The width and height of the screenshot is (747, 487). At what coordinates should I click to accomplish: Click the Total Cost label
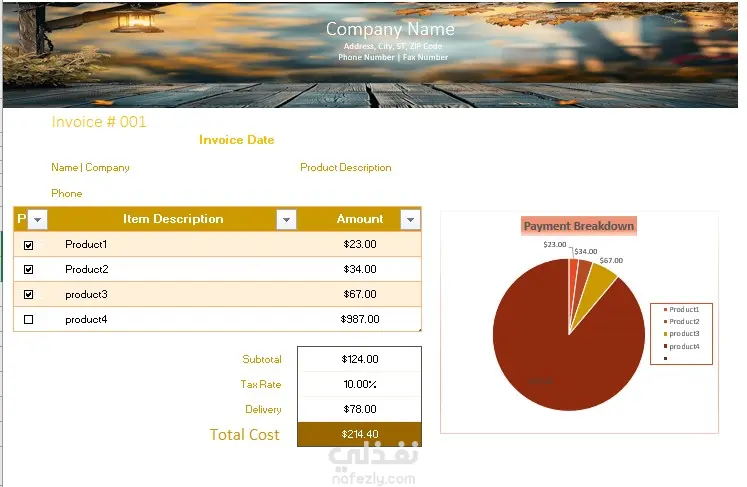click(244, 435)
